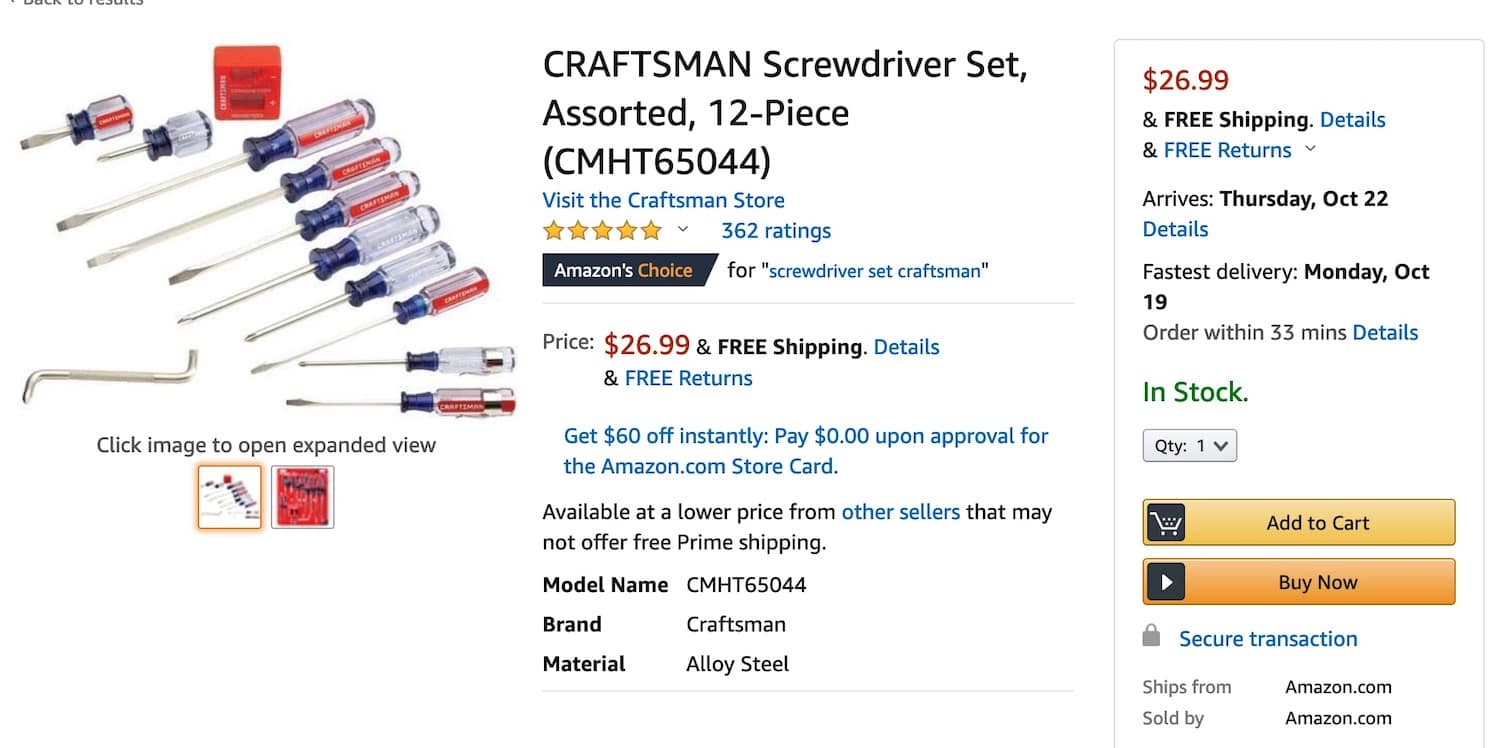Viewport: 1500px width, 748px height.
Task: Click the Amazon.com Store Card $60 offer
Action: 806,451
